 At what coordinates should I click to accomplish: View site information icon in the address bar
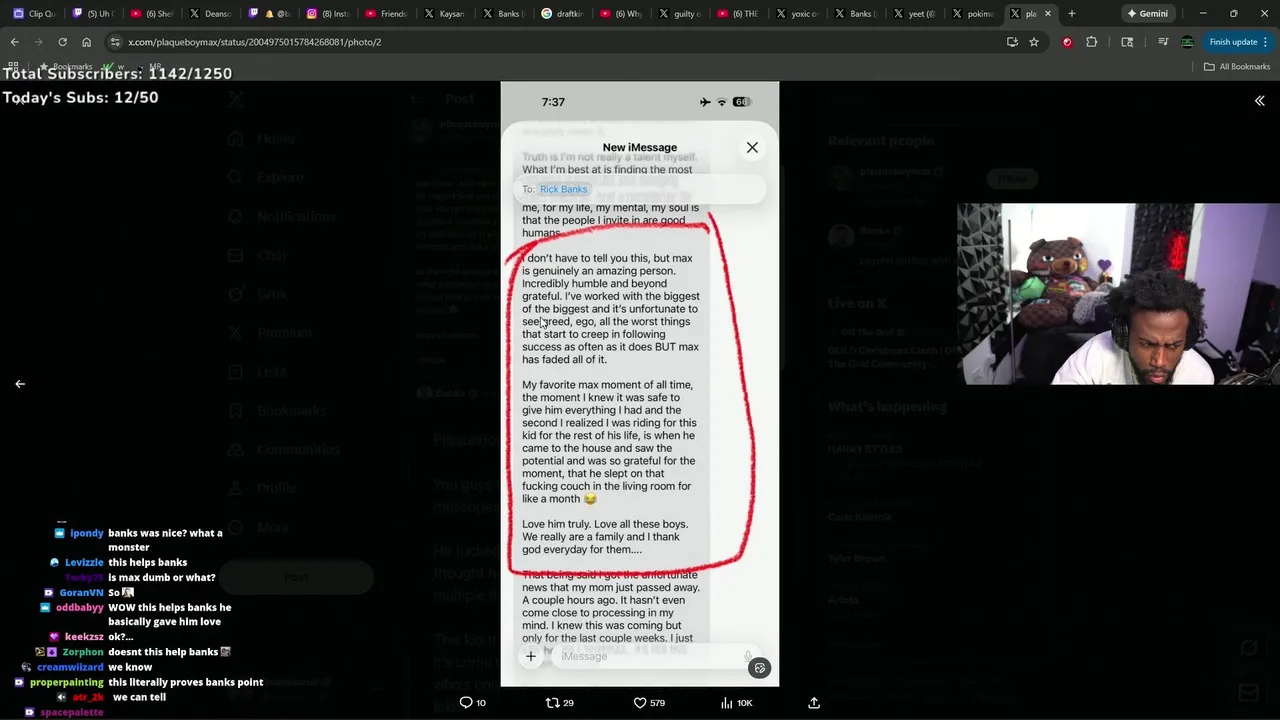click(115, 42)
